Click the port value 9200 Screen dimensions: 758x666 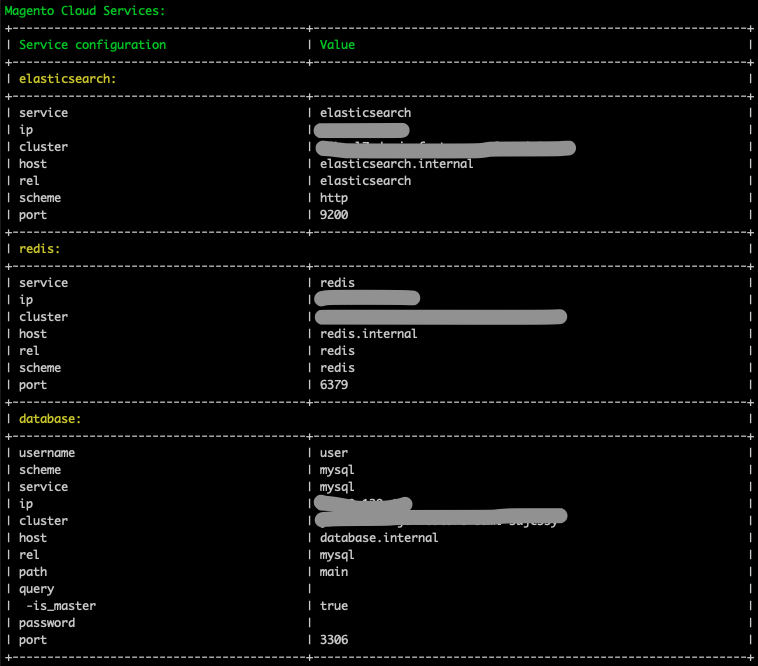pyautogui.click(x=334, y=215)
